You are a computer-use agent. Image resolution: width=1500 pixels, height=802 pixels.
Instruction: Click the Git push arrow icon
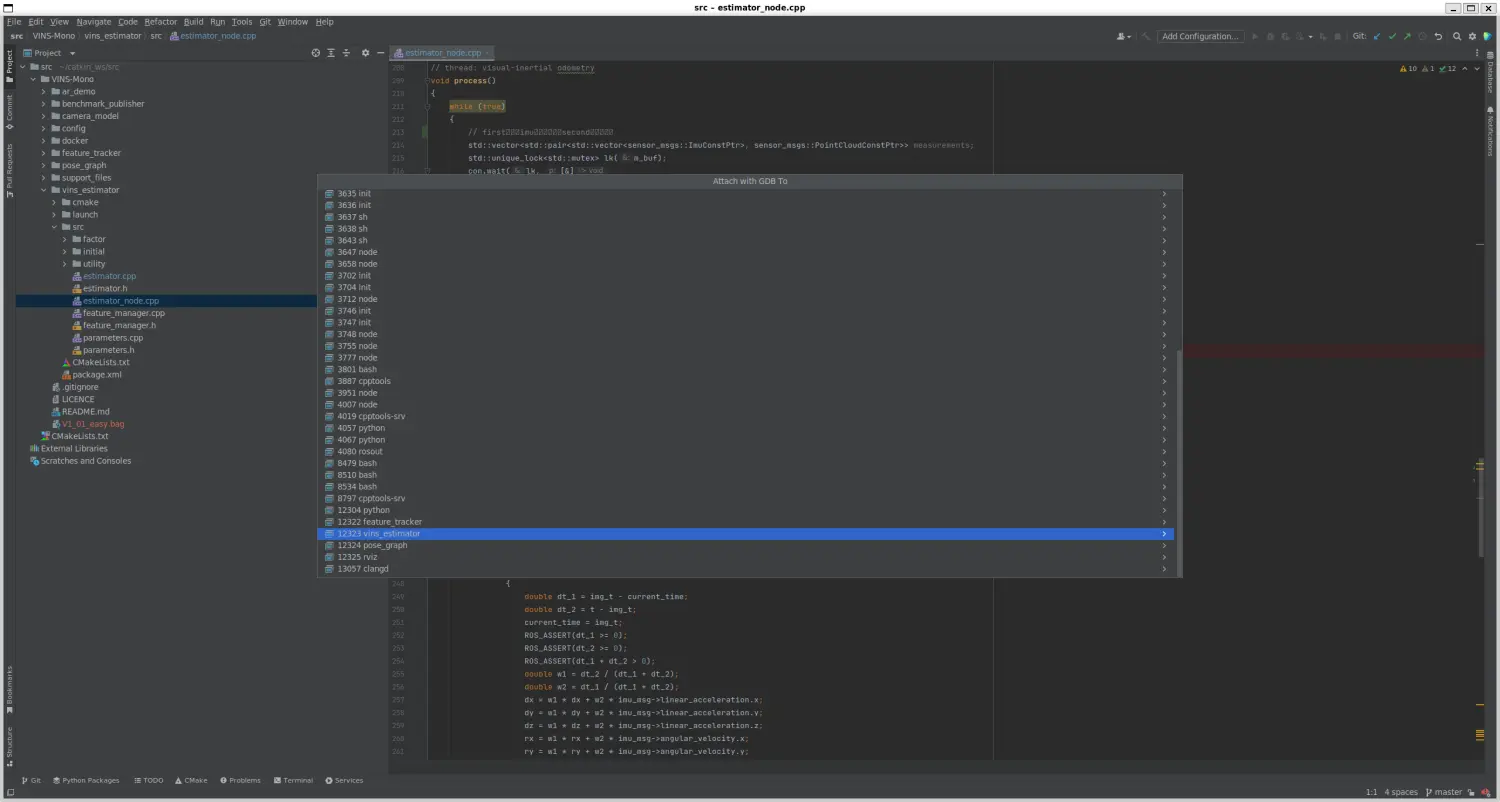[1407, 36]
